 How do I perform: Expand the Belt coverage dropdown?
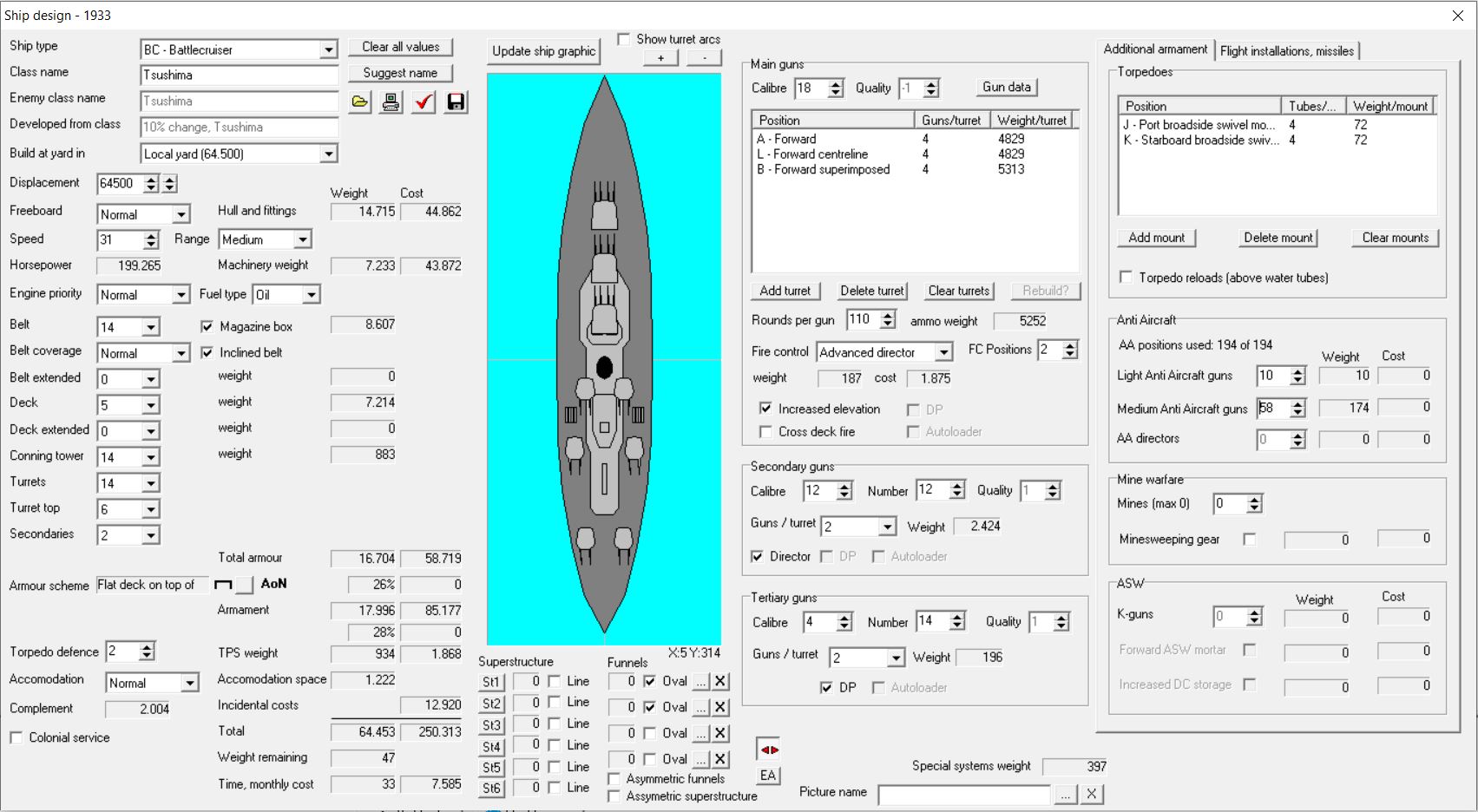tap(181, 354)
